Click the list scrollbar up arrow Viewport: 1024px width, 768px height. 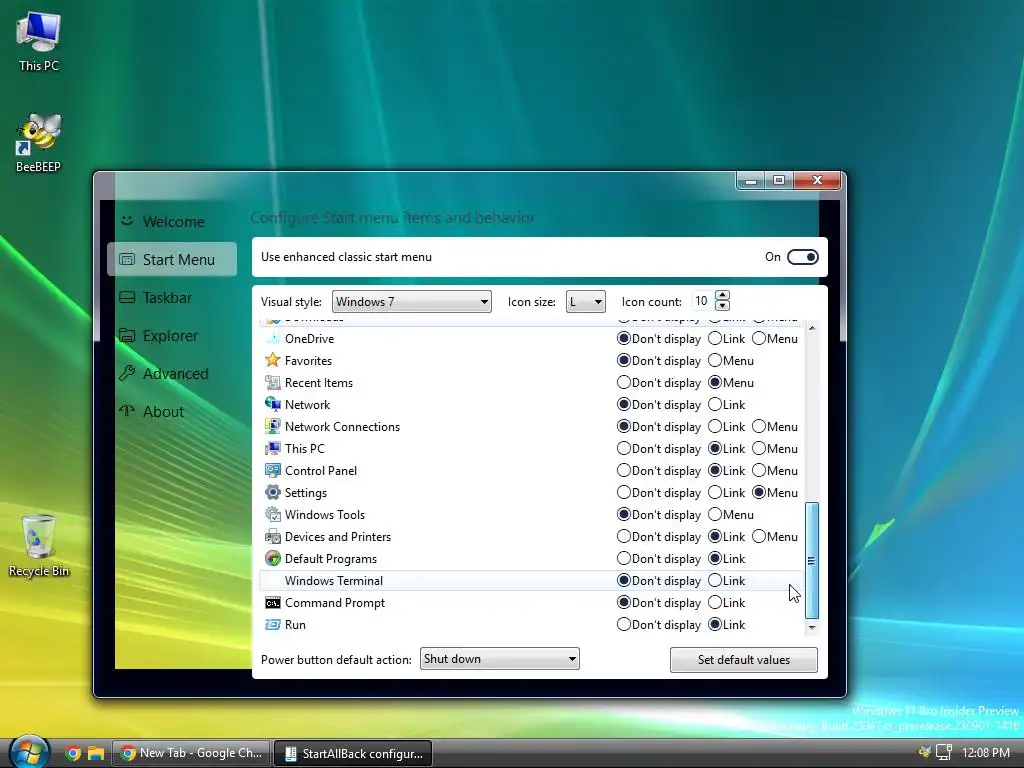(x=812, y=328)
